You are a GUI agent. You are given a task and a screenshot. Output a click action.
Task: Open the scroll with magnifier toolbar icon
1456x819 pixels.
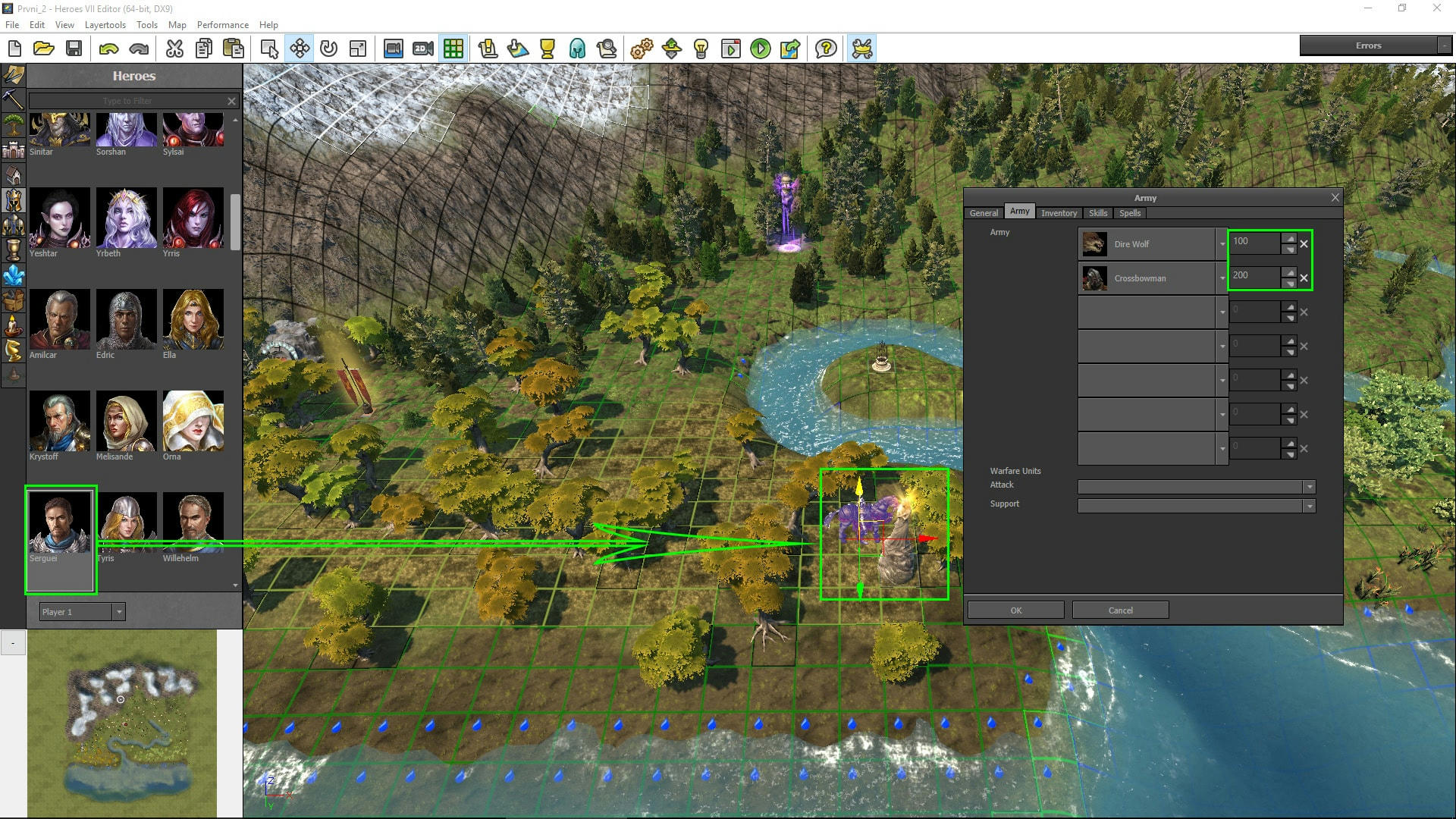pyautogui.click(x=607, y=49)
